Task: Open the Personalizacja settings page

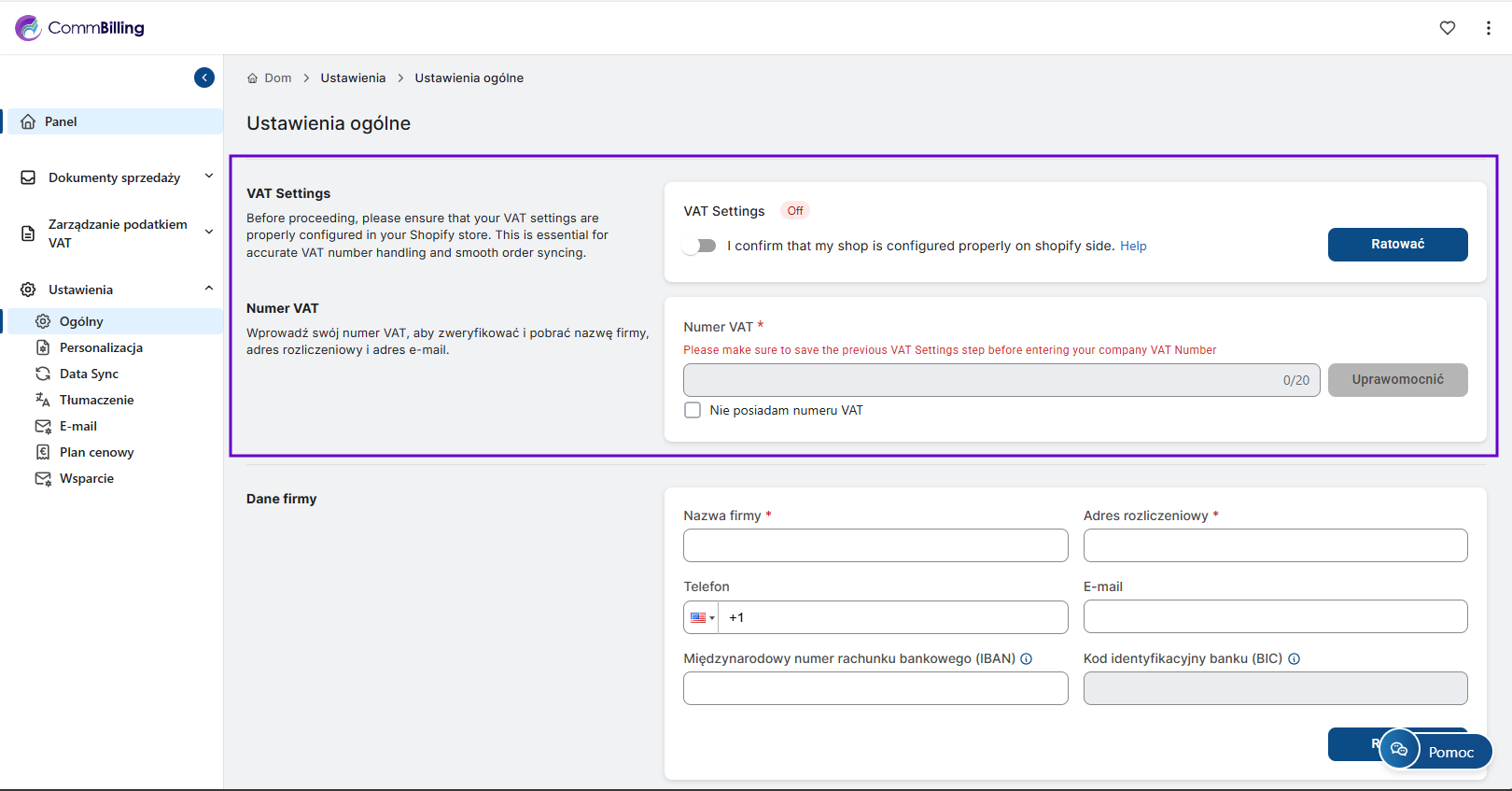Action: click(x=101, y=347)
